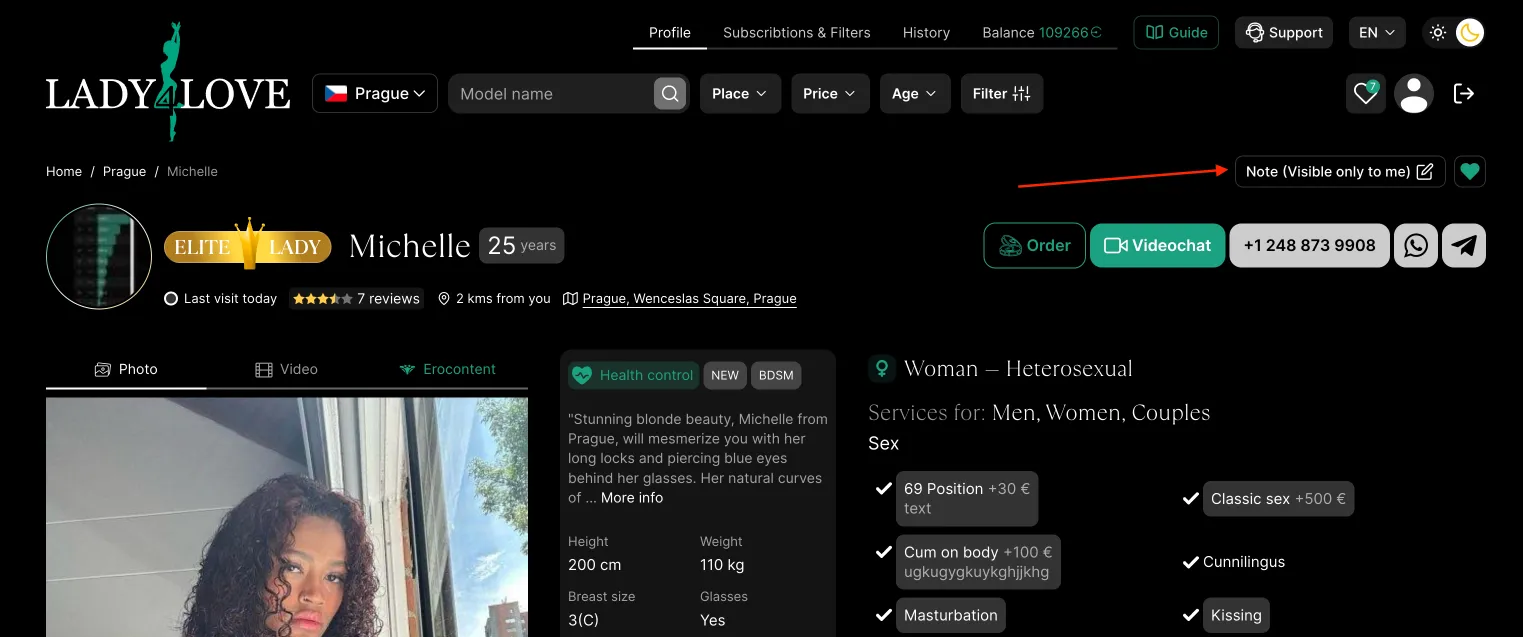Go to Prague breadcrumb

tap(125, 172)
